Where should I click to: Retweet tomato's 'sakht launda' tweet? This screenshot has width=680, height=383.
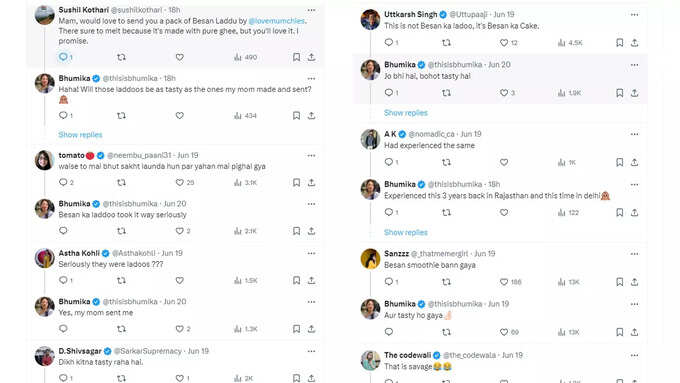pyautogui.click(x=121, y=183)
